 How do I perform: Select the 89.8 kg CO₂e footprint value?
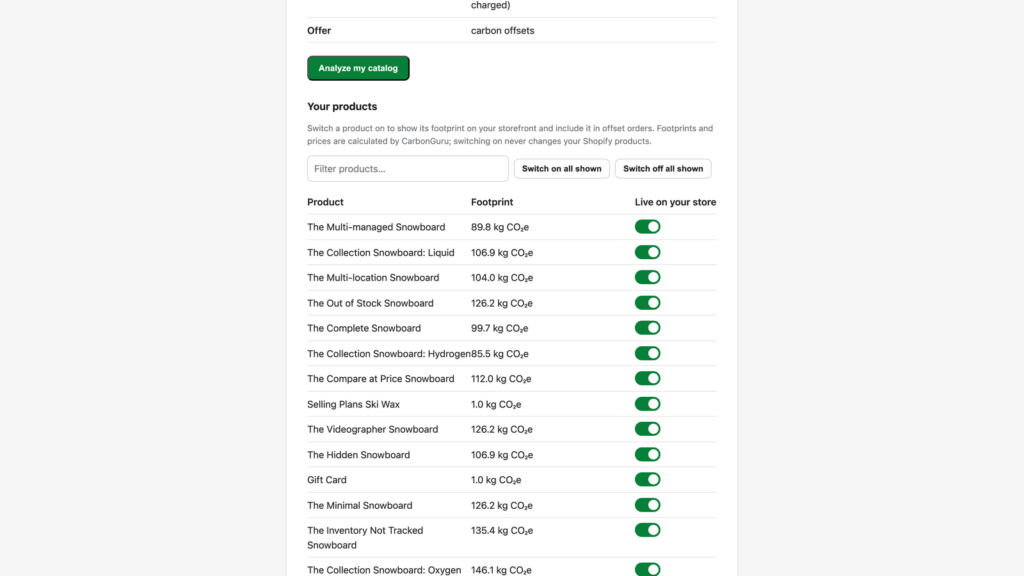pyautogui.click(x=500, y=227)
